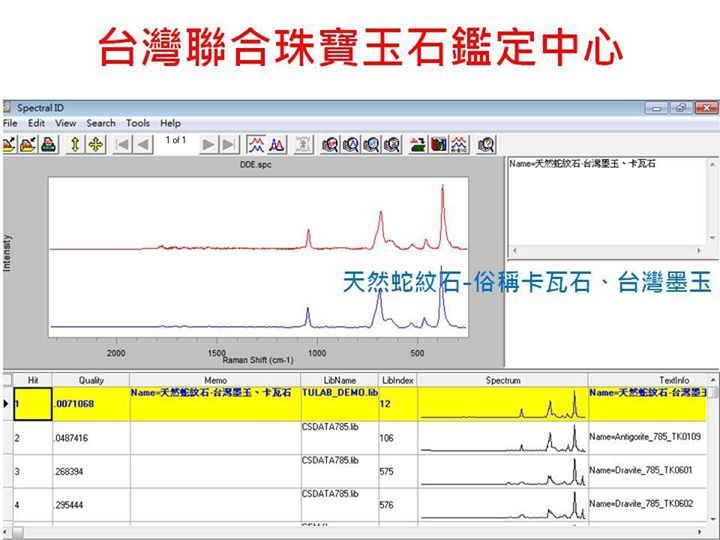Open the library books icon
Viewport: 720px width, 540px height.
[439, 145]
